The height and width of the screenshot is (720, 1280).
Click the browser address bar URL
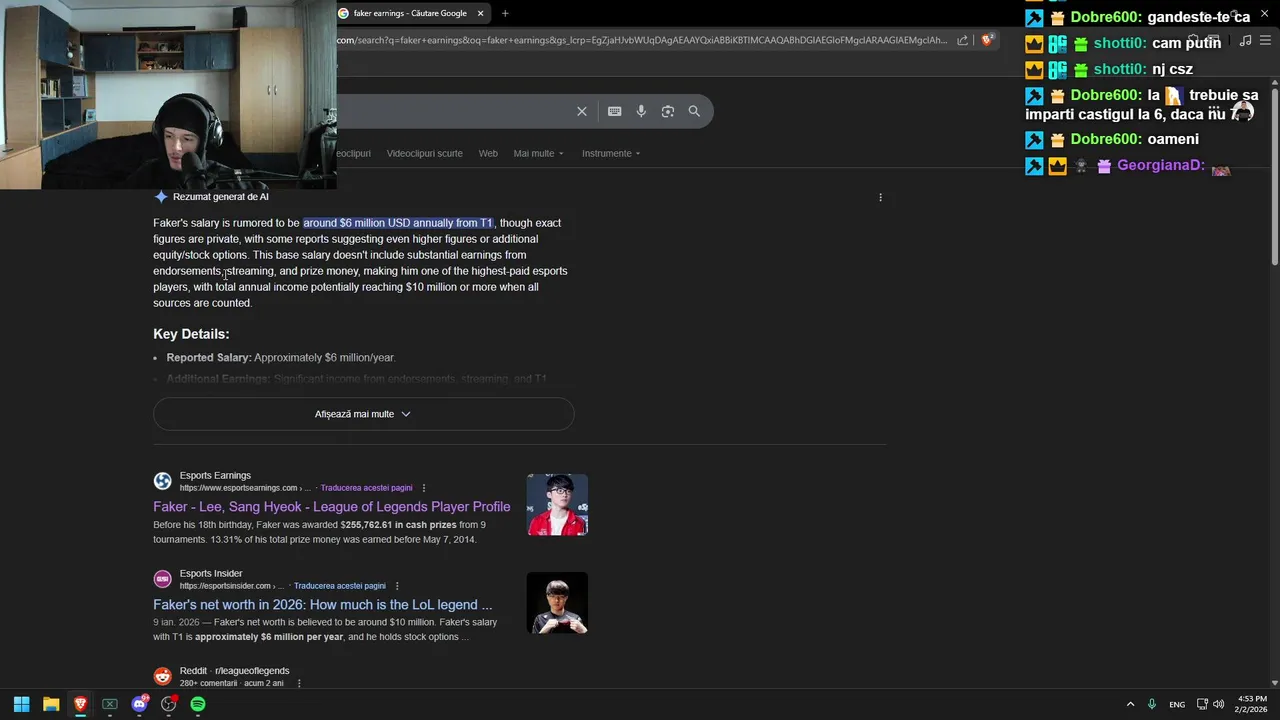click(640, 40)
